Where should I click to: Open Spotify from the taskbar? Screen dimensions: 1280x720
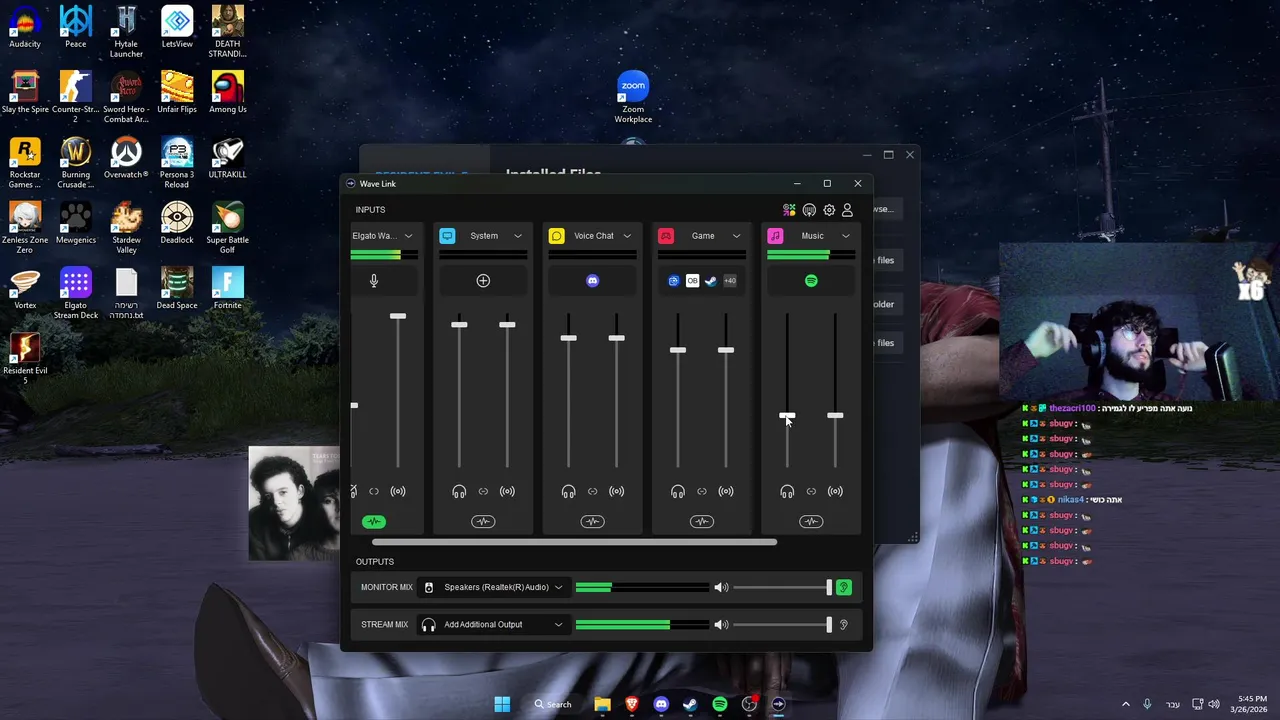(x=720, y=704)
